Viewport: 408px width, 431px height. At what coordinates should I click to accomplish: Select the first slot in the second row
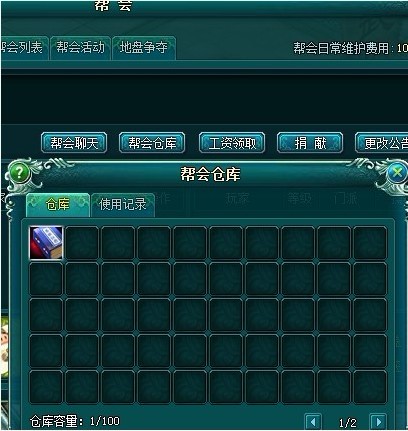tap(46, 279)
